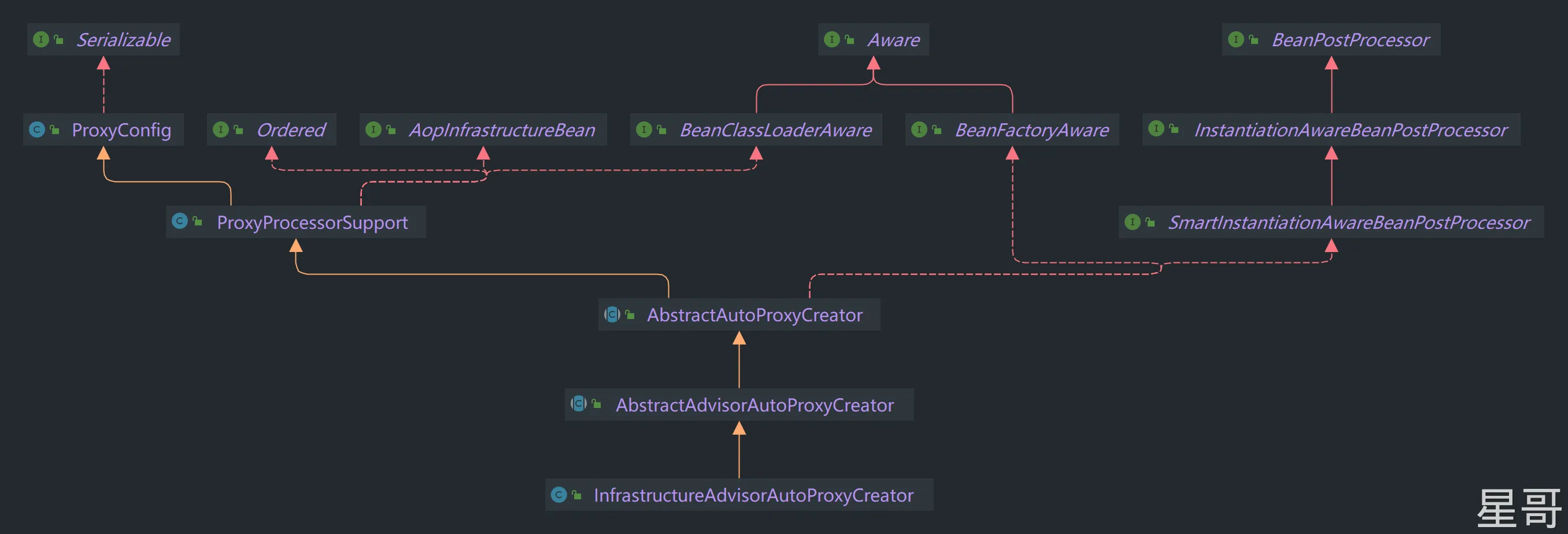Click the class icon beside ProxyConfig
This screenshot has width=1568, height=534.
click(x=37, y=129)
